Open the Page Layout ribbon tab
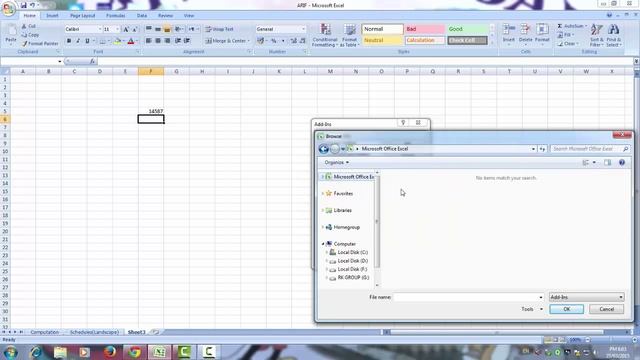 [x=82, y=16]
